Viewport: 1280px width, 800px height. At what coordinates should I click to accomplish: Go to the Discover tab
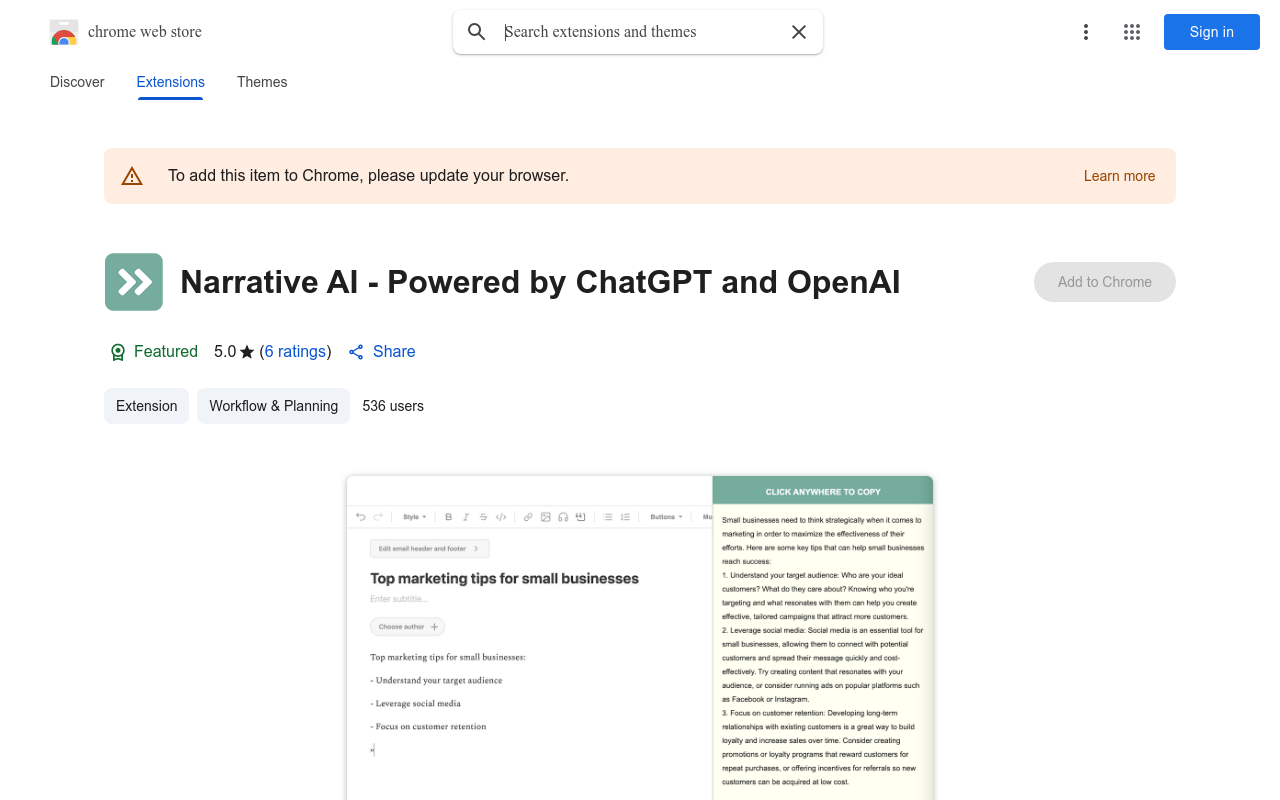point(77,82)
